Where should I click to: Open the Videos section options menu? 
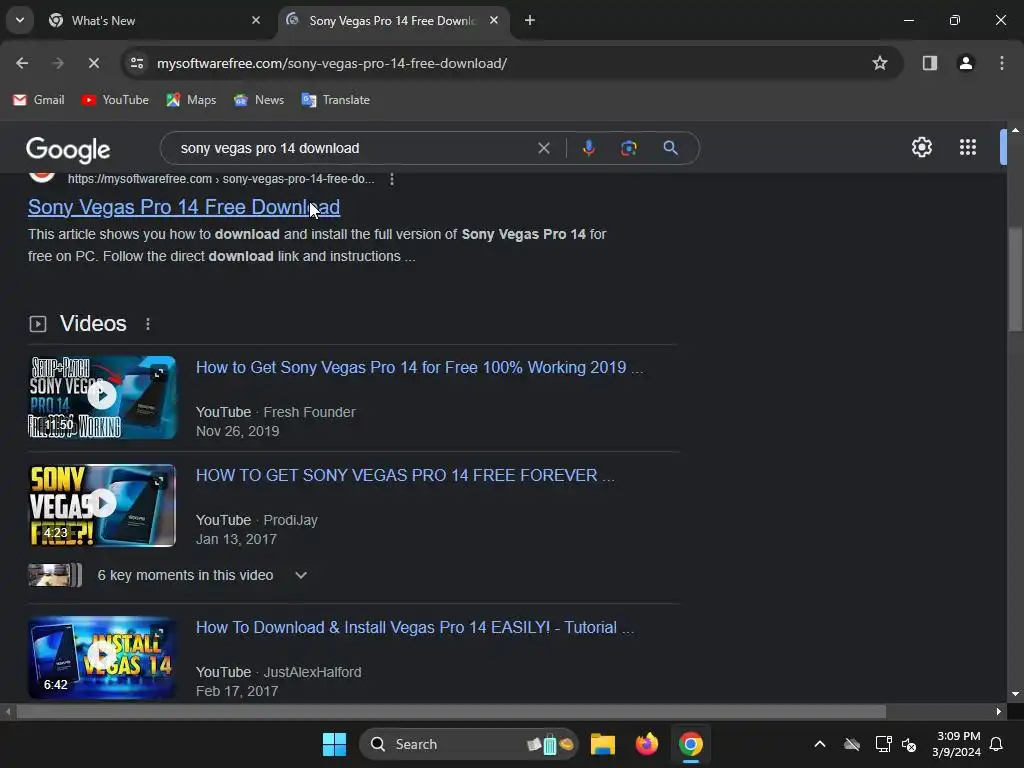(x=148, y=324)
